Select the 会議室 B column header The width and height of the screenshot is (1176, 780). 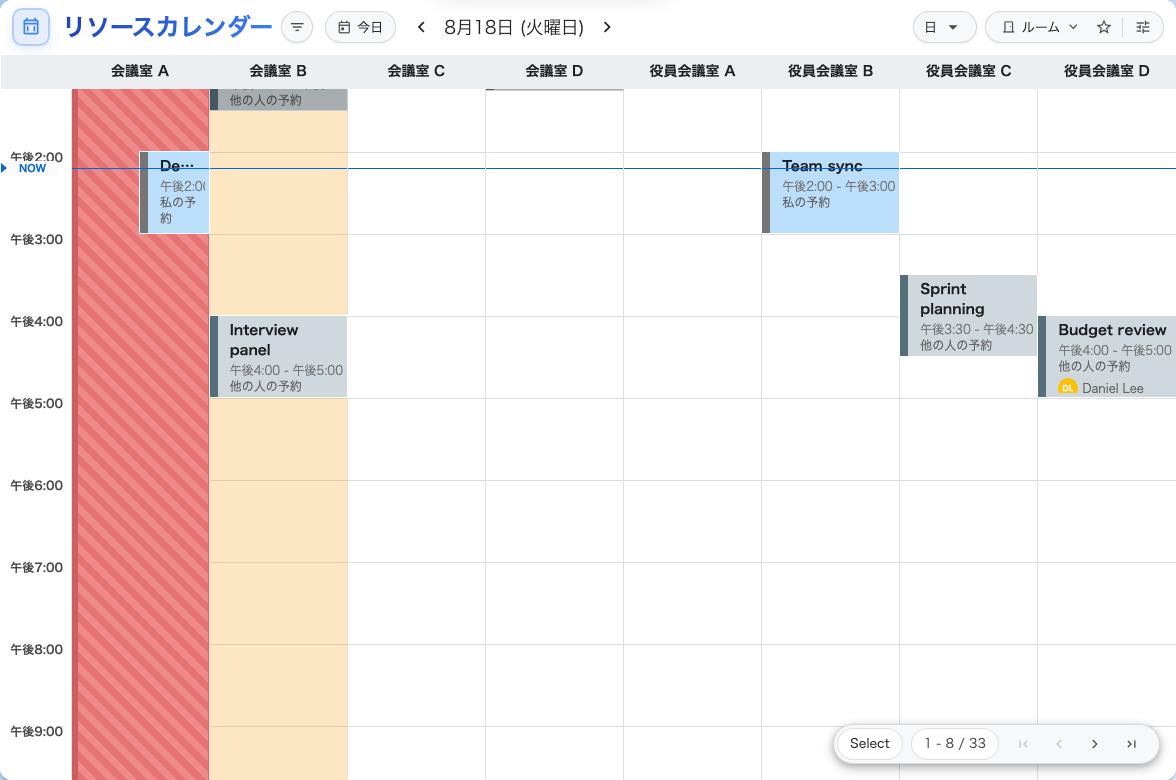click(278, 71)
